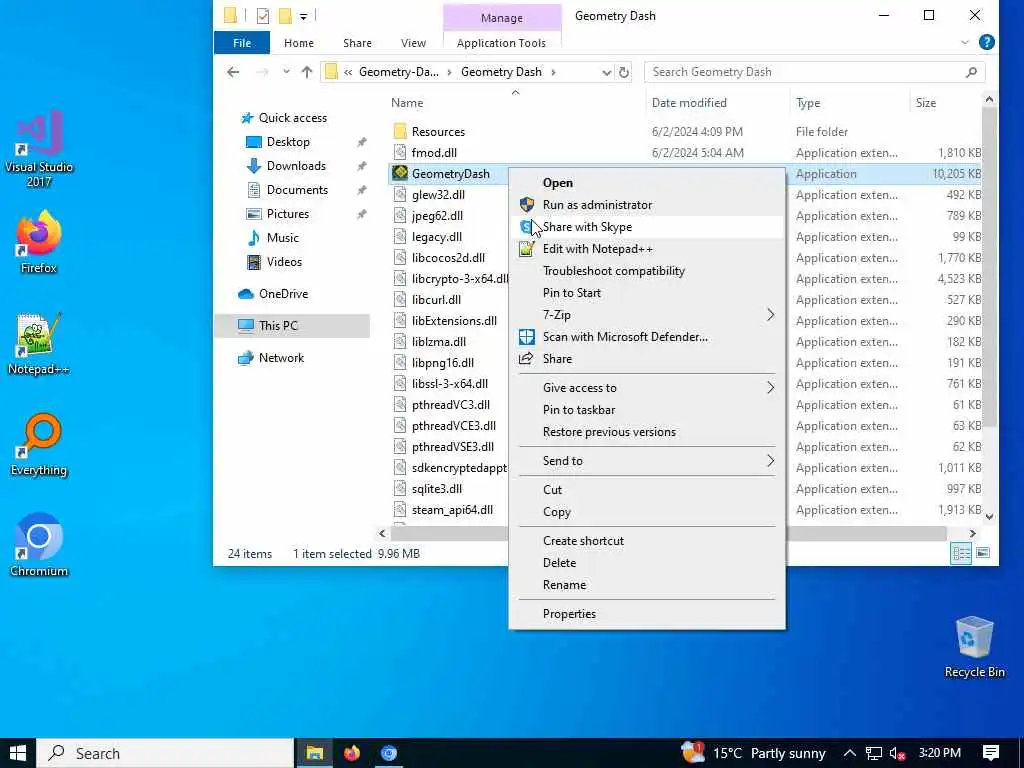
Task: Choose Share with Skype
Action: [647, 227]
